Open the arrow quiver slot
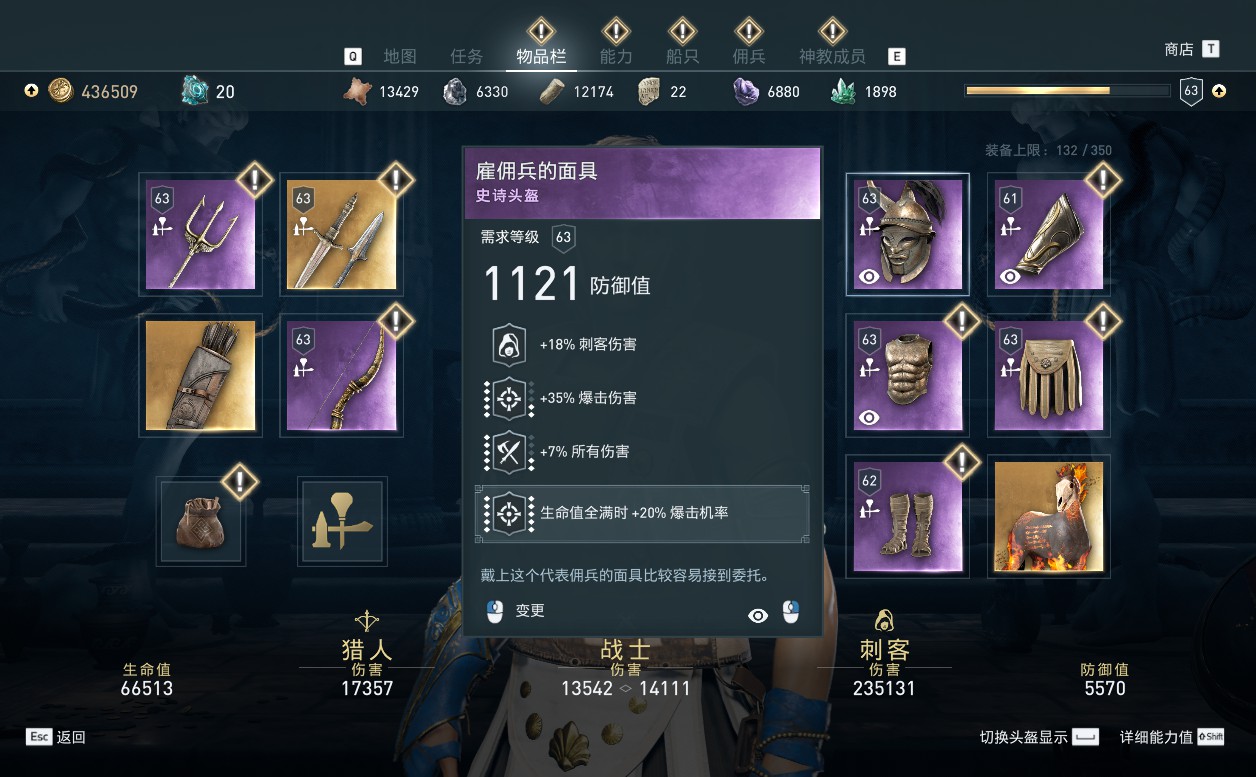1256x777 pixels. click(x=200, y=375)
